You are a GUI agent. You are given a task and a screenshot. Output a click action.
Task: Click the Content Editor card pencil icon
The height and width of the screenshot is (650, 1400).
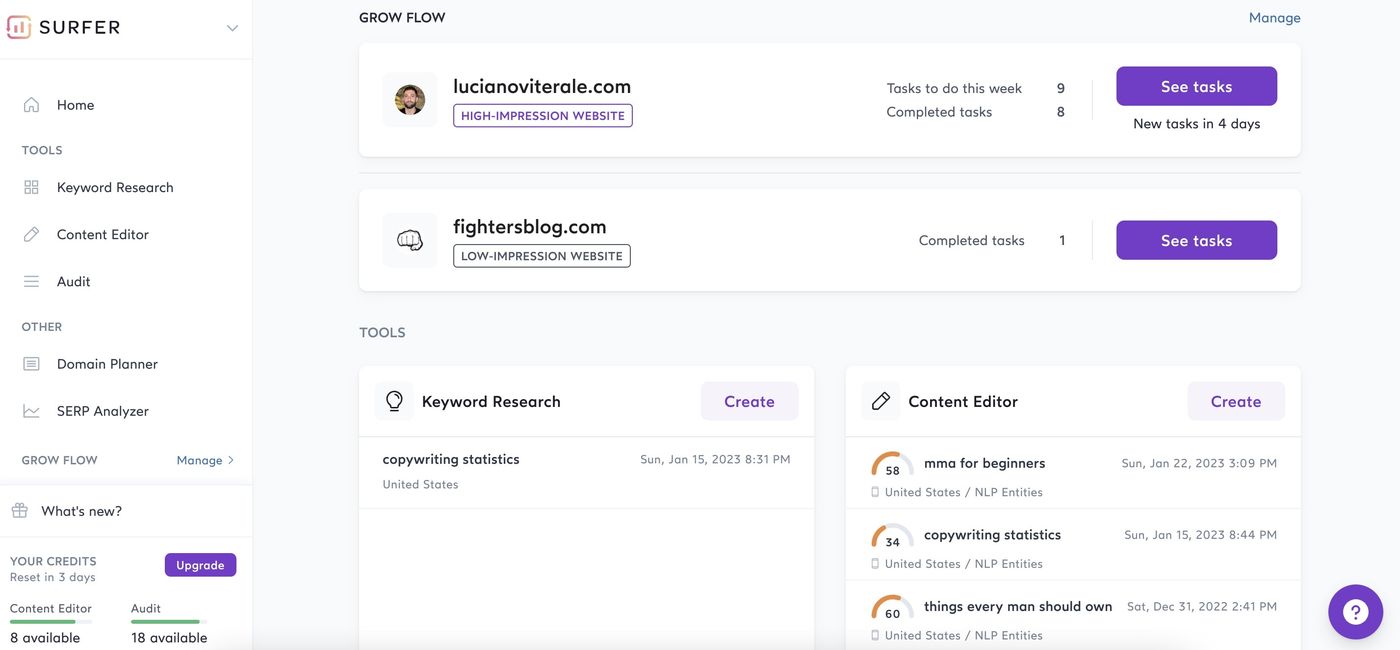(x=881, y=401)
